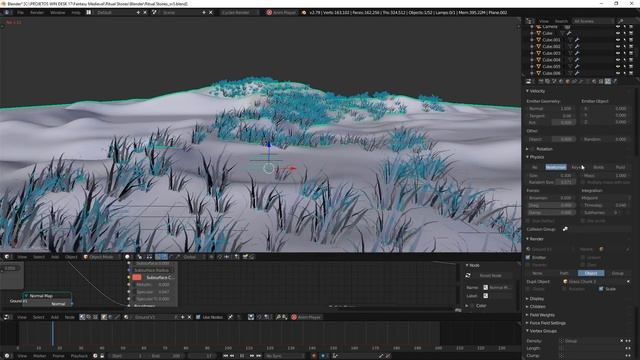This screenshot has height=360, width=640.
Task: Click the timeline record keyframe button
Action: click(314, 356)
